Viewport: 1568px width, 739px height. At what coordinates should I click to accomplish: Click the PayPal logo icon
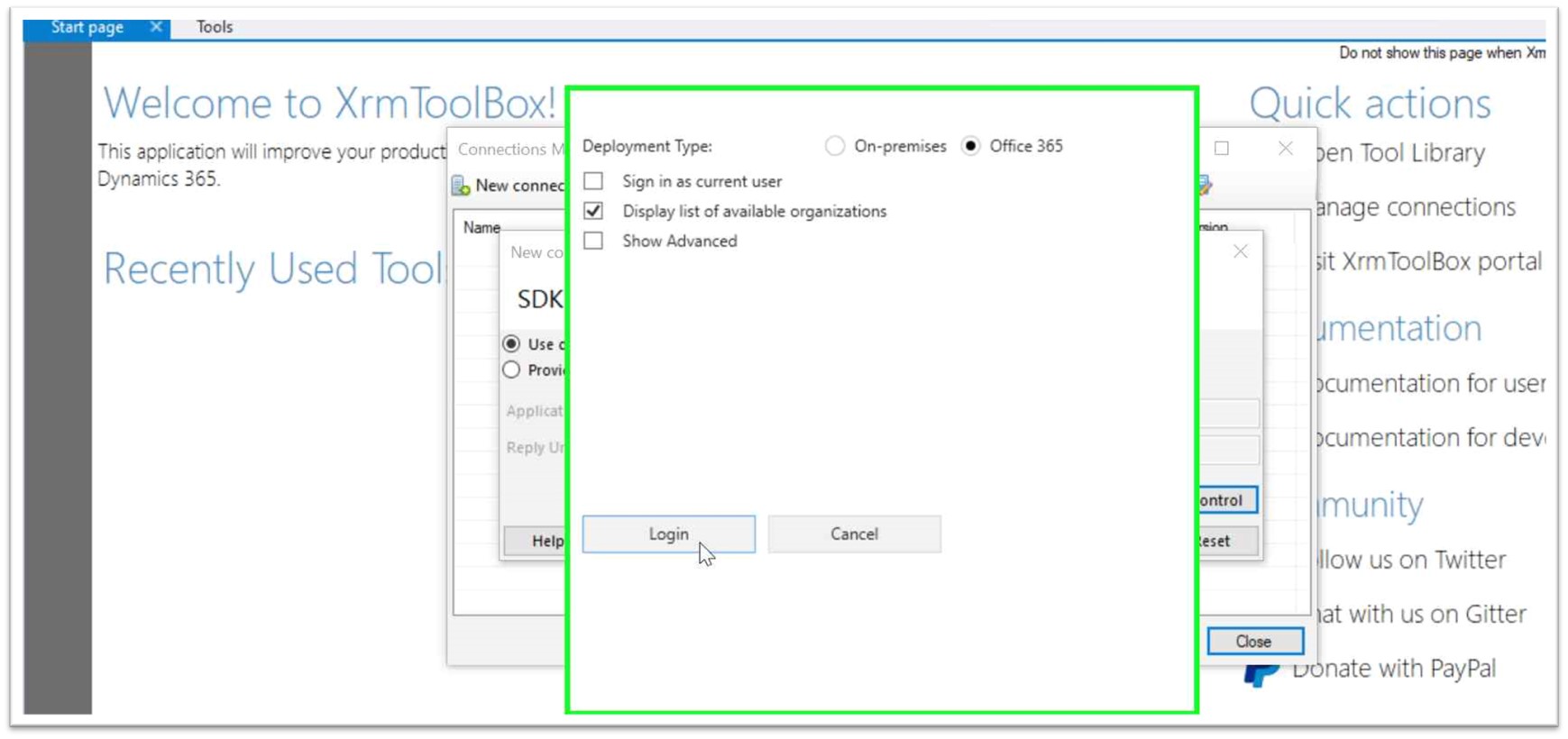1261,674
